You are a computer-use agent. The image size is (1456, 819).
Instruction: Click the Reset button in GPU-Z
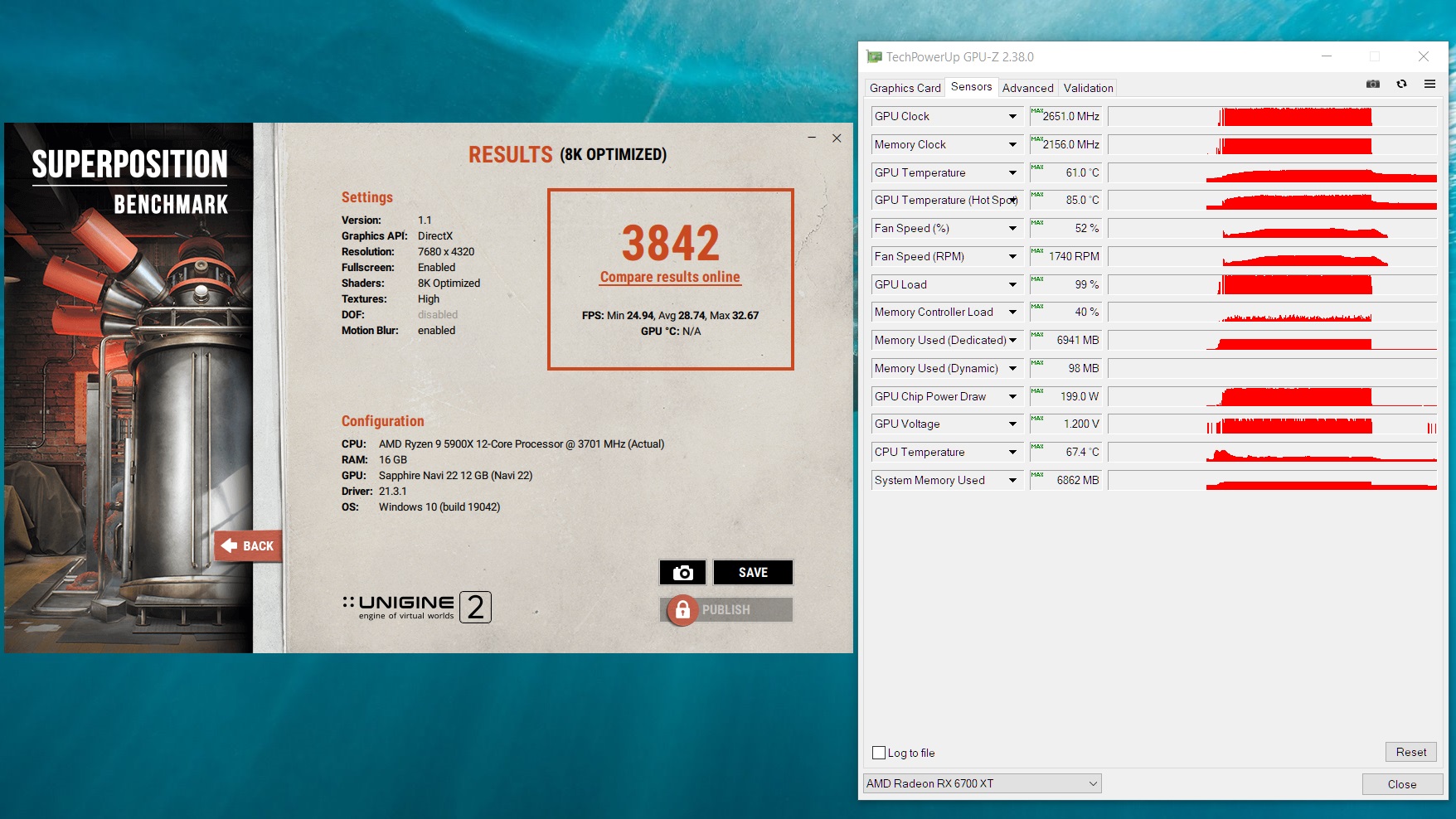click(1410, 752)
